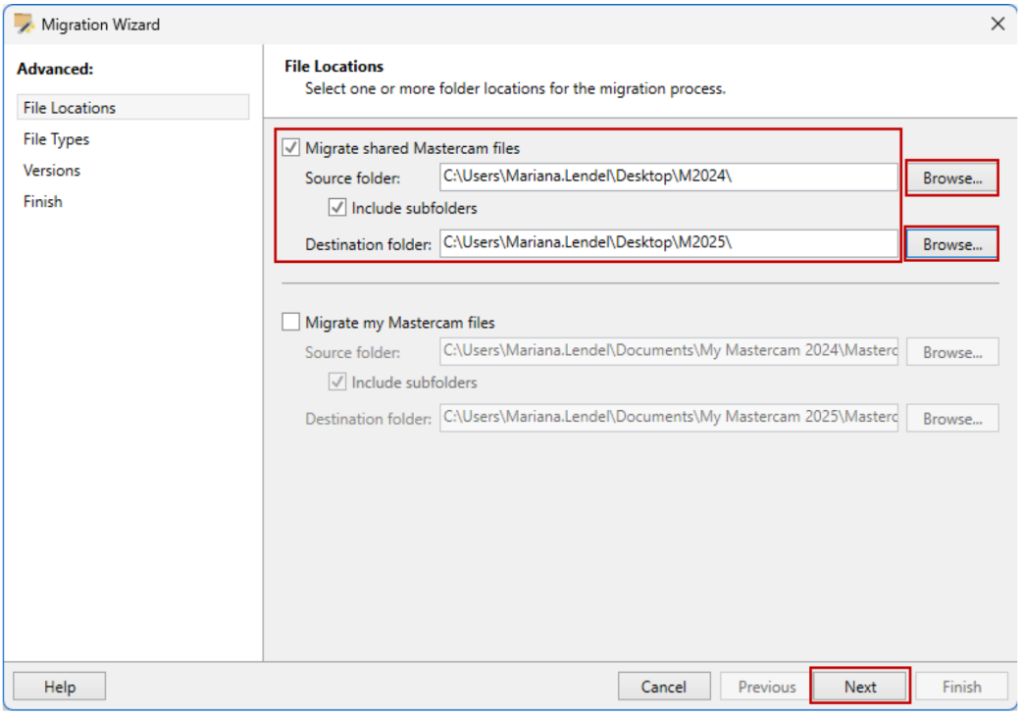This screenshot has width=1024, height=716.
Task: Toggle Include subfolders under my Mastercam files
Action: (x=337, y=382)
